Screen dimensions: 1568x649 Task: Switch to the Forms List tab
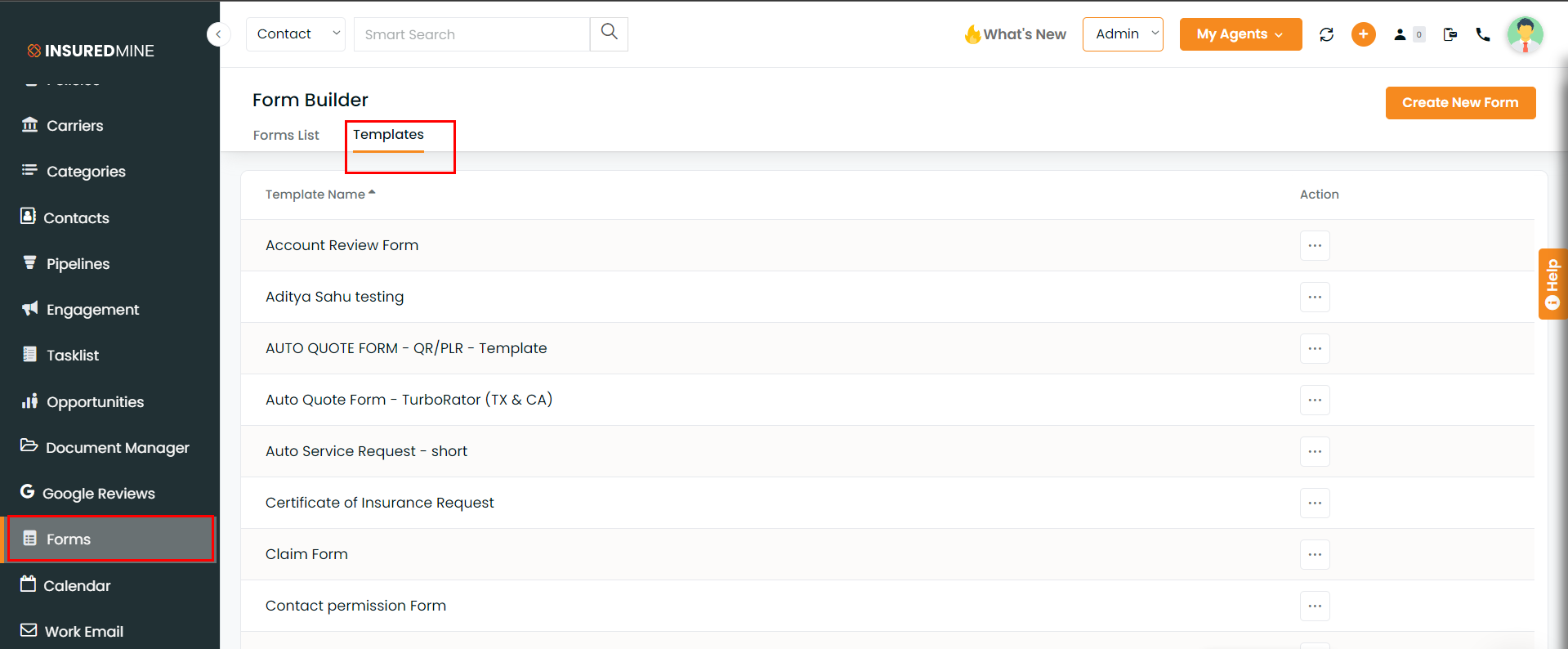pyautogui.click(x=286, y=135)
